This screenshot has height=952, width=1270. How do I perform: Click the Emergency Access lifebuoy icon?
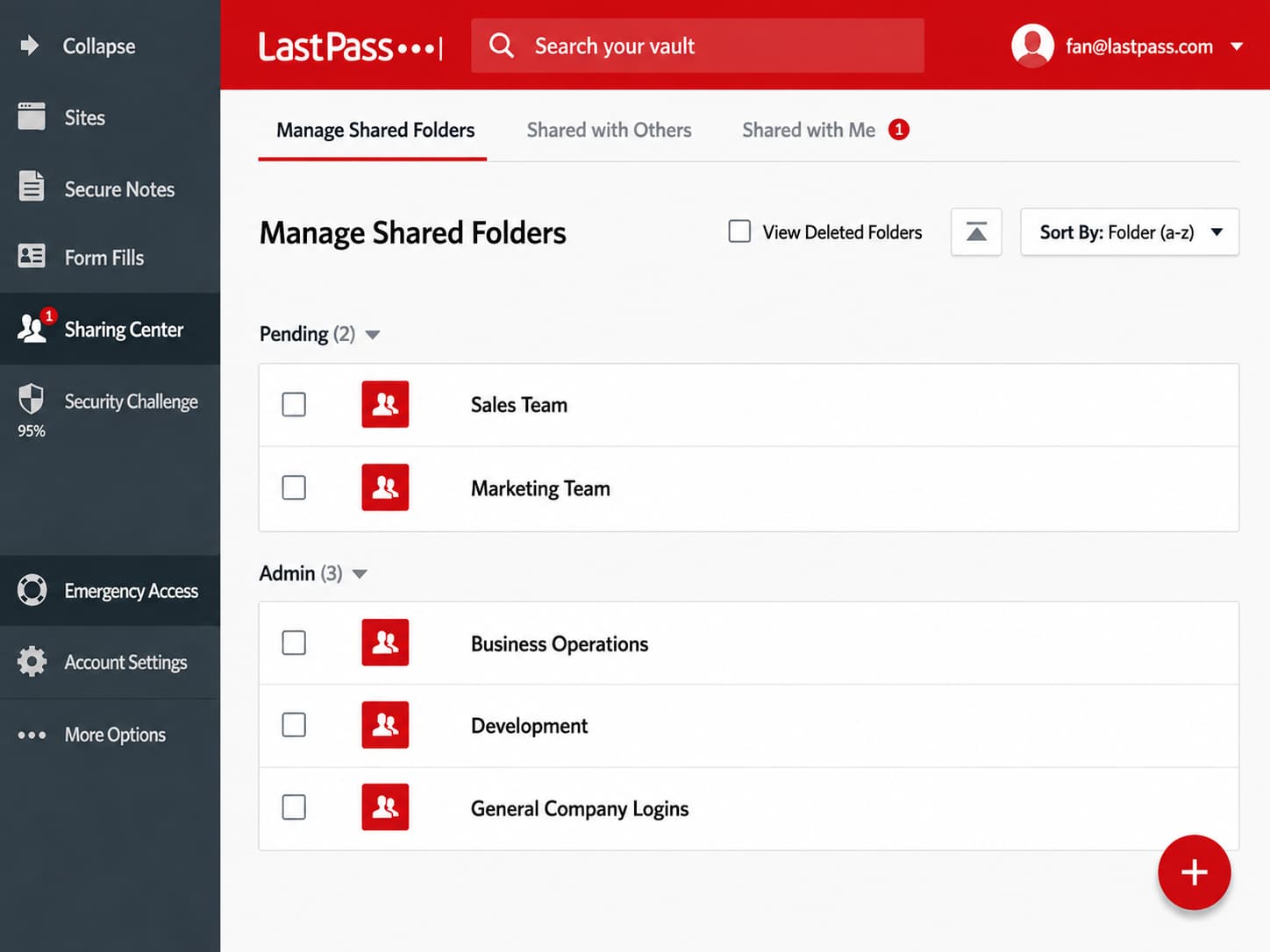click(32, 590)
